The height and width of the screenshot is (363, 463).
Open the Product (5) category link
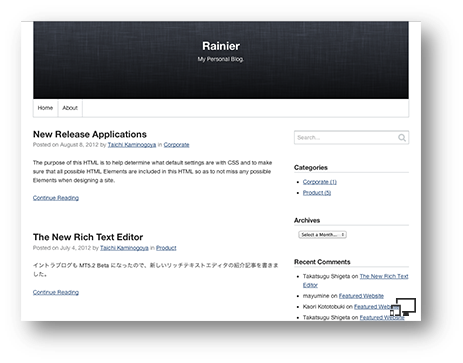pos(317,193)
